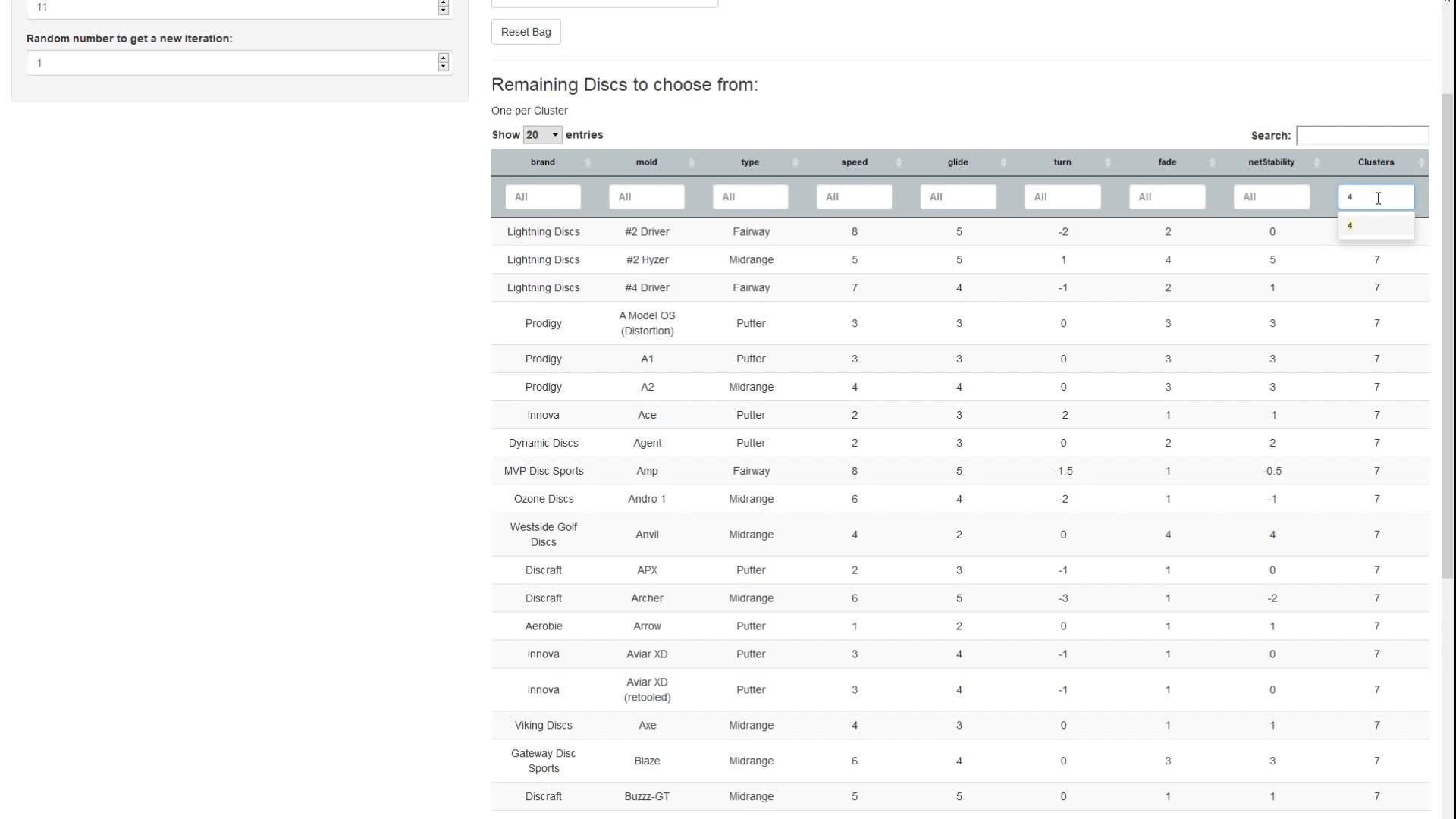
Task: Sort table by type column arrows
Action: point(795,162)
